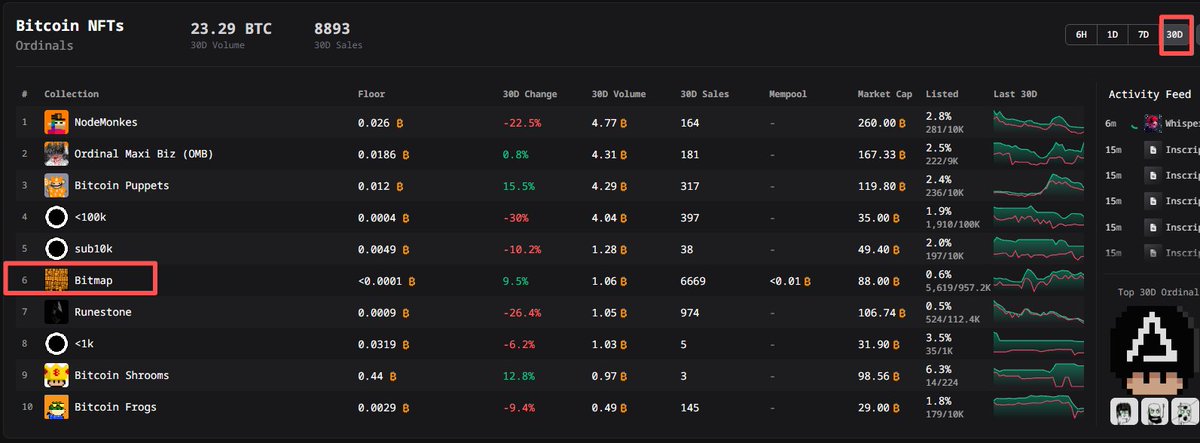Sort table by 30D Sales column
This screenshot has width=1200, height=443.
pyautogui.click(x=705, y=94)
